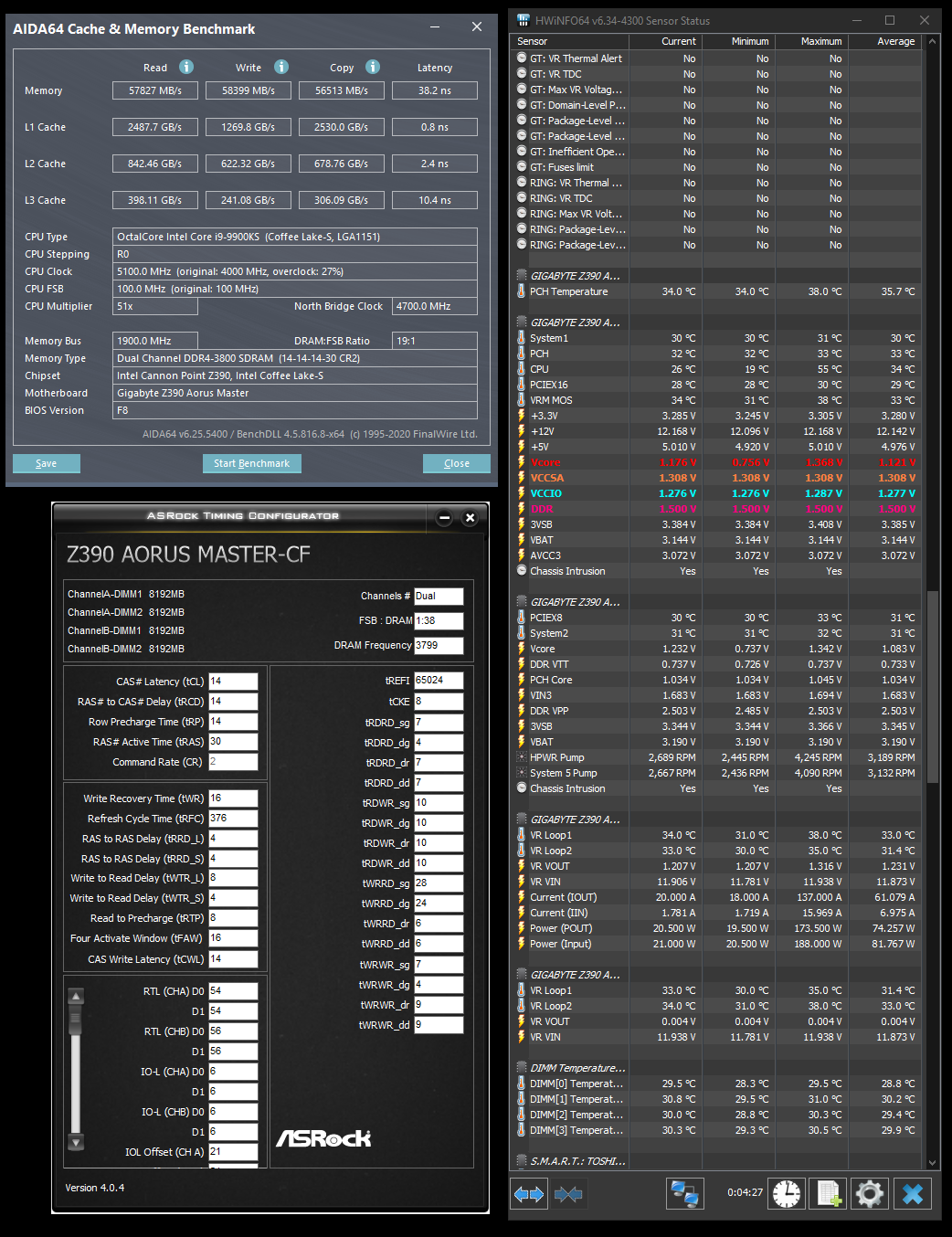
Task: Collapse the GIGABYTE Z390 group above PCIEX8
Action: pos(521,602)
